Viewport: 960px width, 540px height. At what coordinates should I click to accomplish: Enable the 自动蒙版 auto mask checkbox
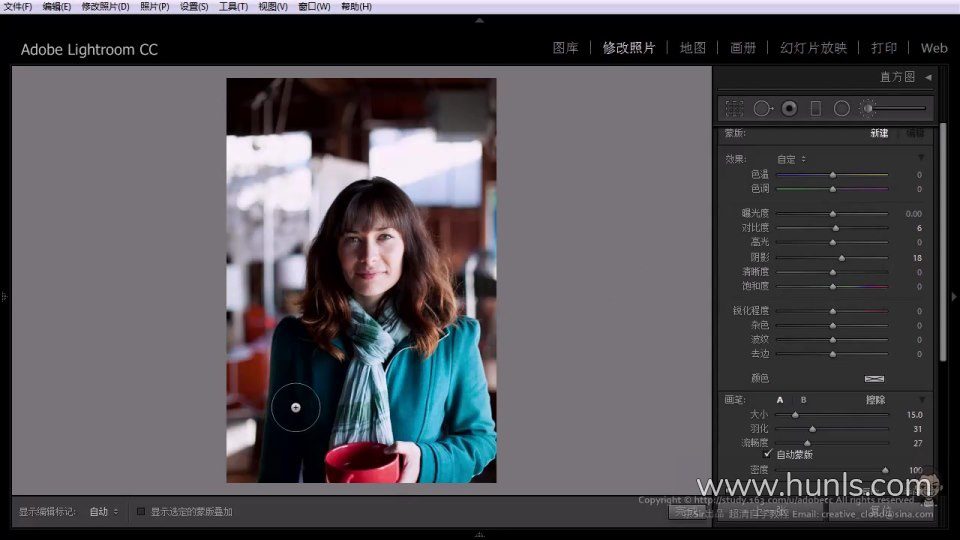[768, 454]
